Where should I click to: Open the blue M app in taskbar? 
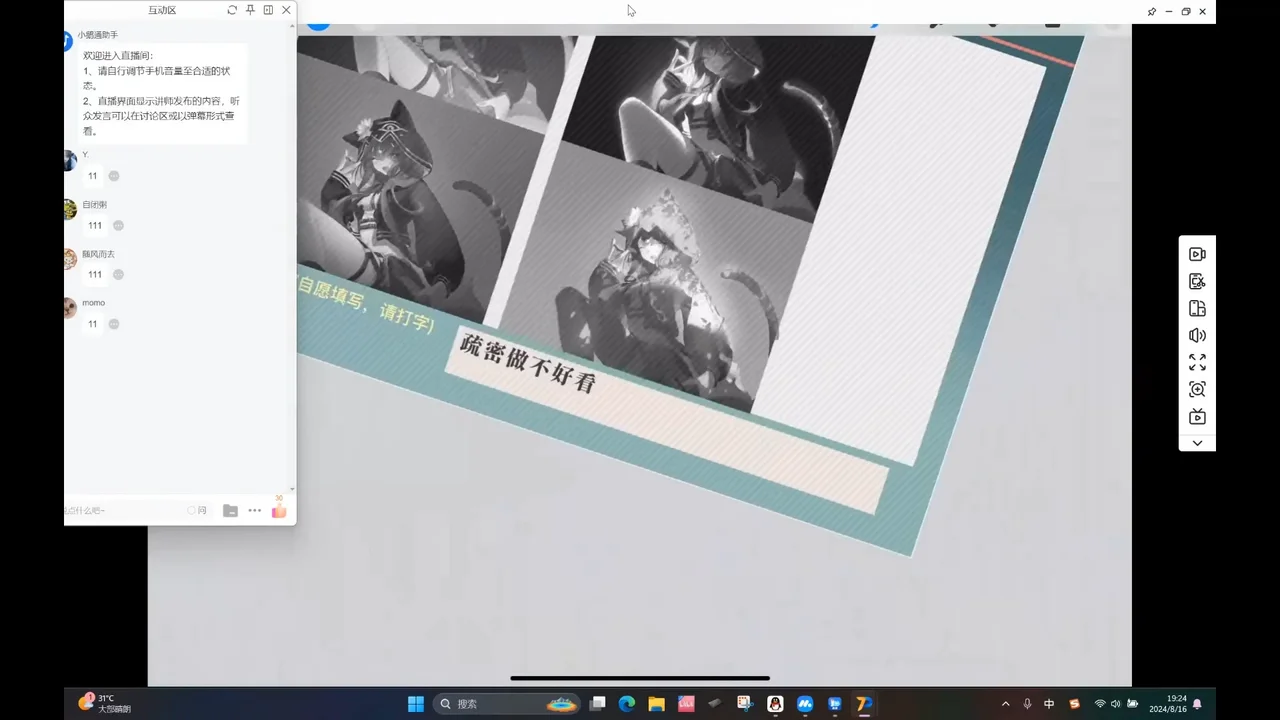coord(805,704)
